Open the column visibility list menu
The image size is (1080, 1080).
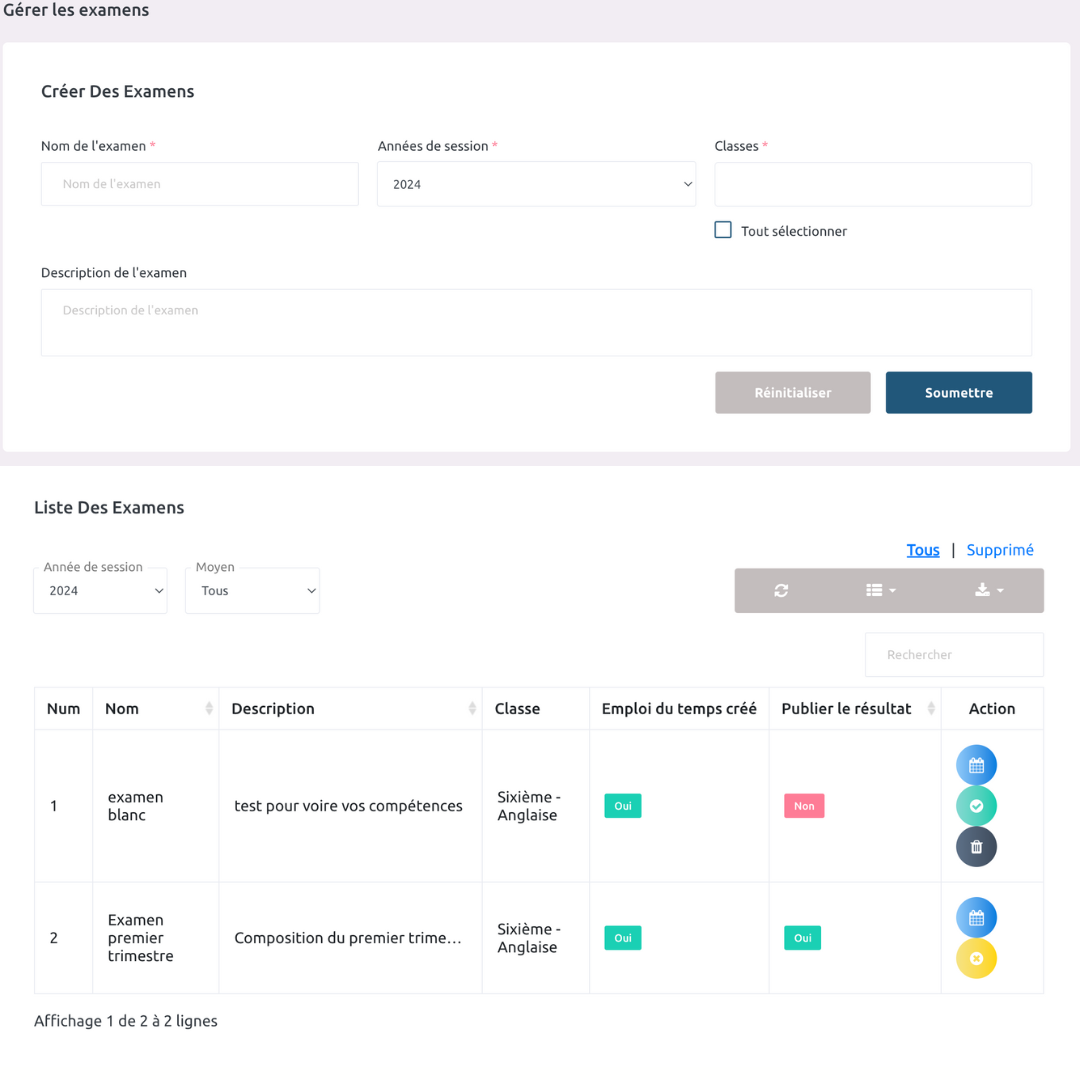880,591
